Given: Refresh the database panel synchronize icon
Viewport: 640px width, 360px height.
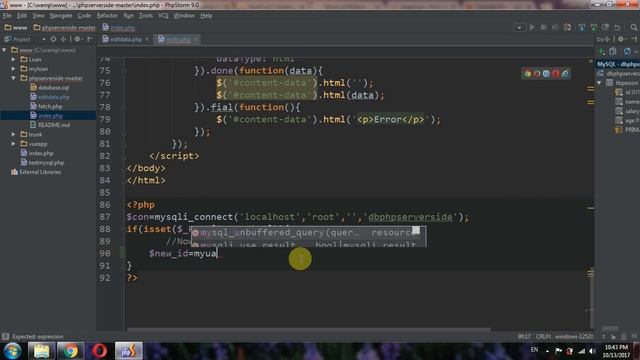Looking at the screenshot, I should click(x=627, y=51).
